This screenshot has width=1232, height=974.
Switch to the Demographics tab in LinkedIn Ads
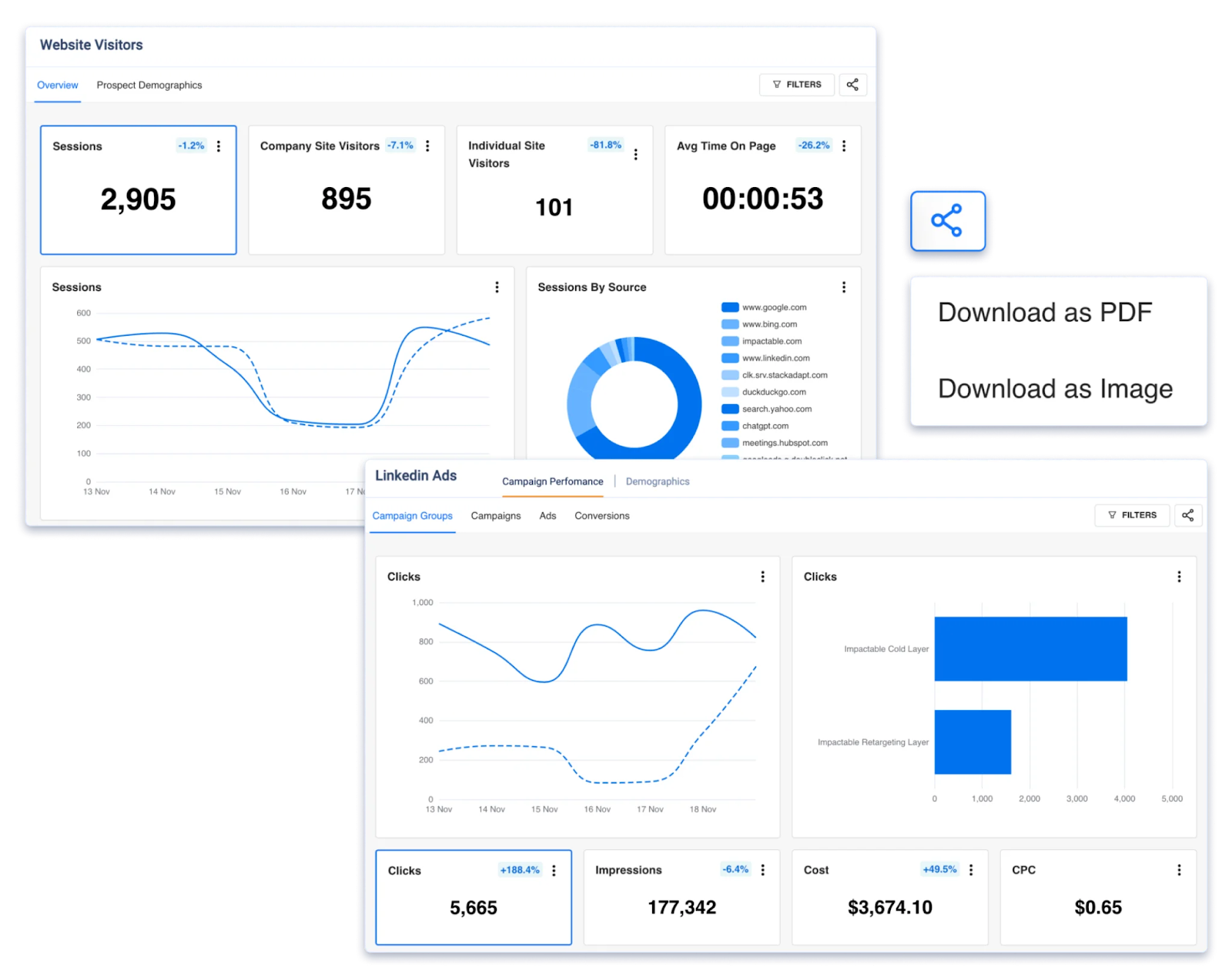[657, 480]
